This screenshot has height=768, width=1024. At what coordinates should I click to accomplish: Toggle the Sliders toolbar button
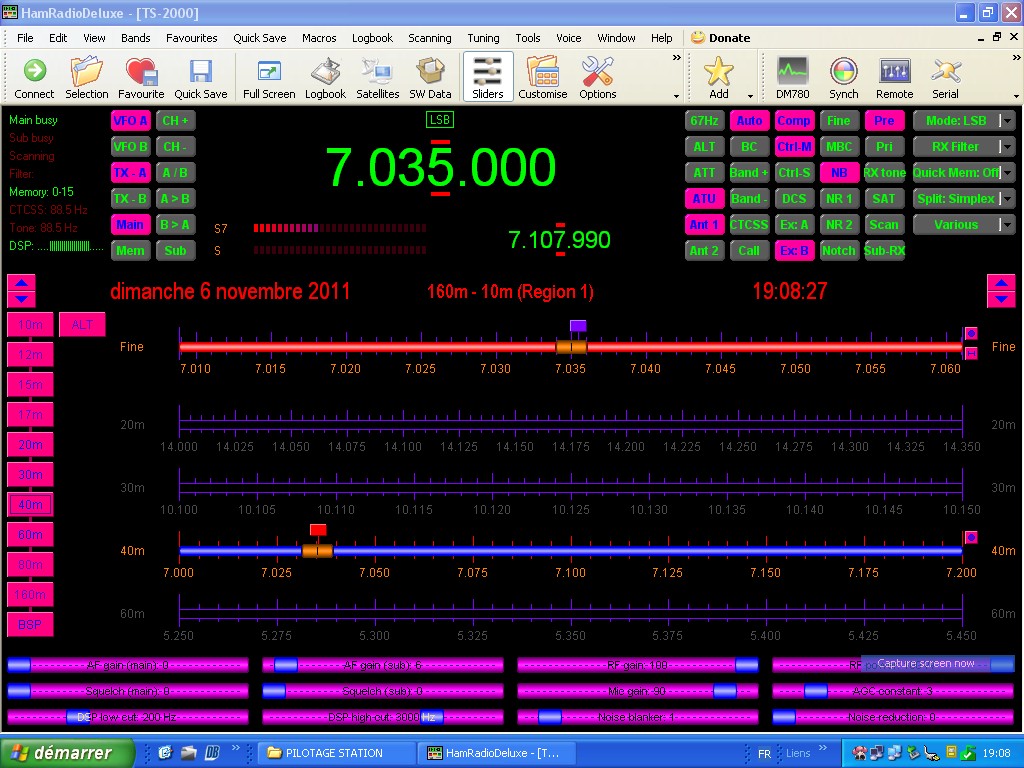pos(488,78)
